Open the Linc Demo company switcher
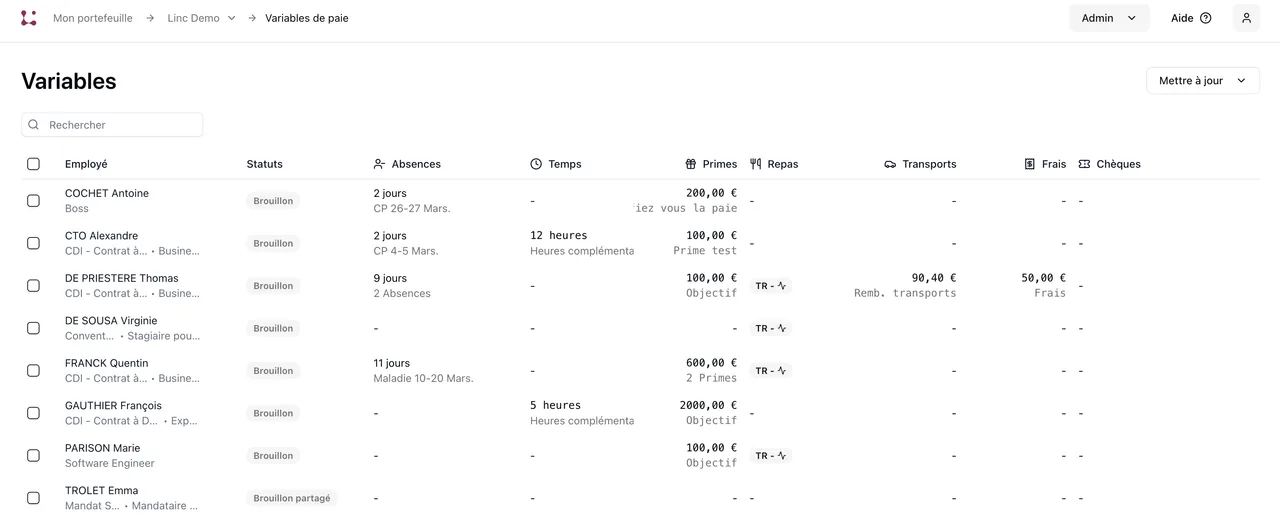The image size is (1280, 528). pyautogui.click(x=201, y=18)
